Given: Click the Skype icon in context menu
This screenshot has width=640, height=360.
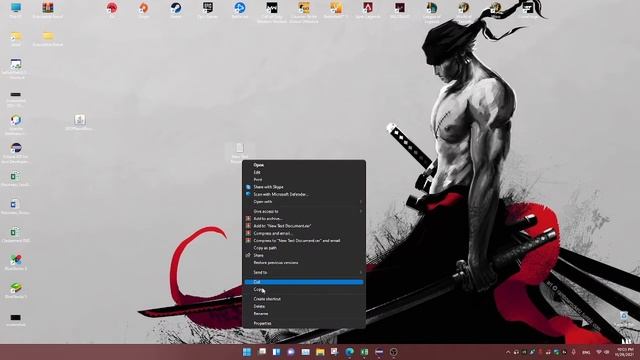Looking at the screenshot, I should pos(248,187).
